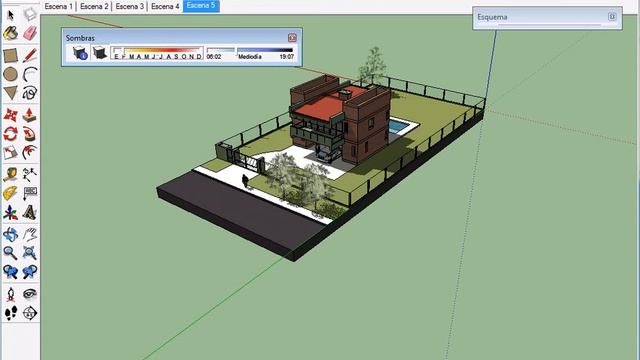
Task: Choose the Make Component tool
Action: tap(30, 15)
